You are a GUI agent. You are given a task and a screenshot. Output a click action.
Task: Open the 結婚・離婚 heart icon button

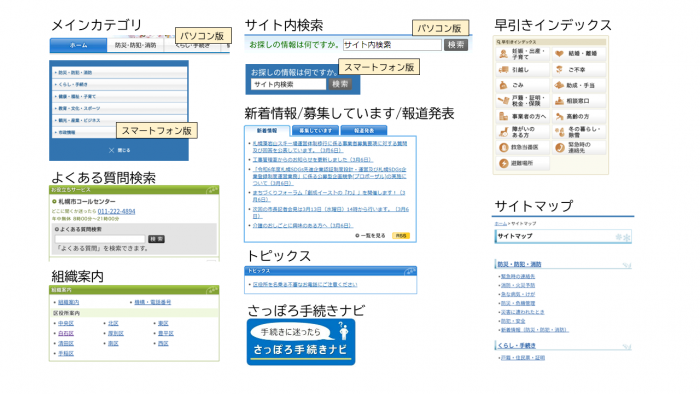579,54
